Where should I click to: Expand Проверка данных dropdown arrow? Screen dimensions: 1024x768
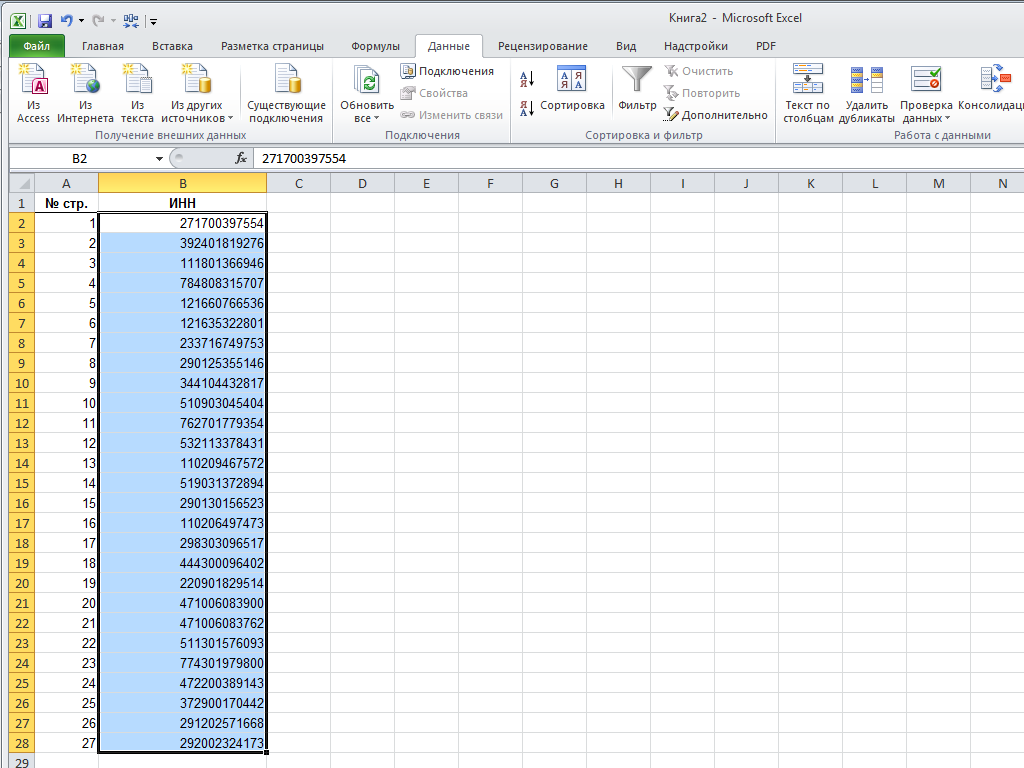point(947,119)
